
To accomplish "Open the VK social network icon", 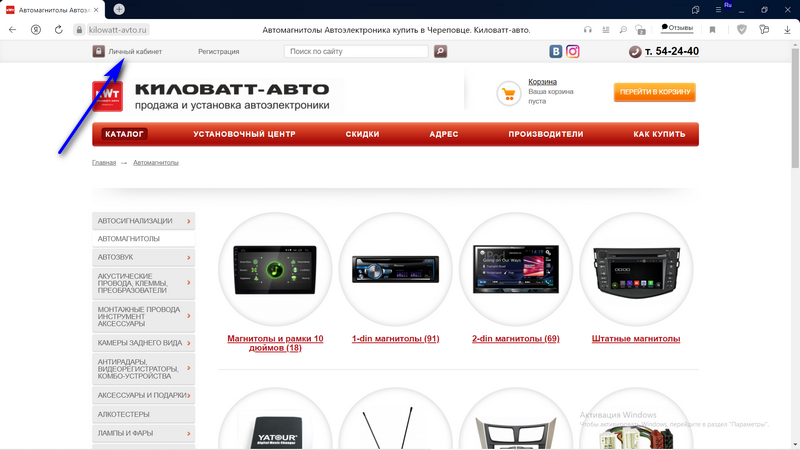I will click(556, 51).
